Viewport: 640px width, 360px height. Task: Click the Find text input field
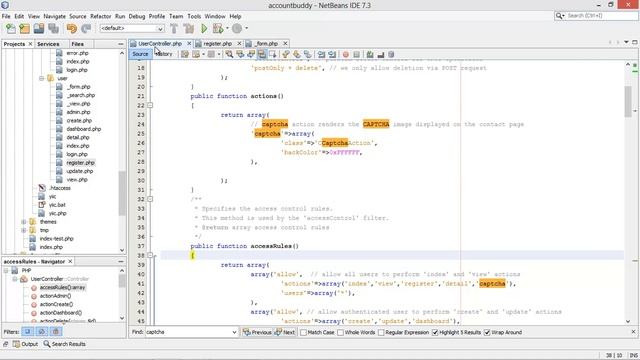(188, 332)
